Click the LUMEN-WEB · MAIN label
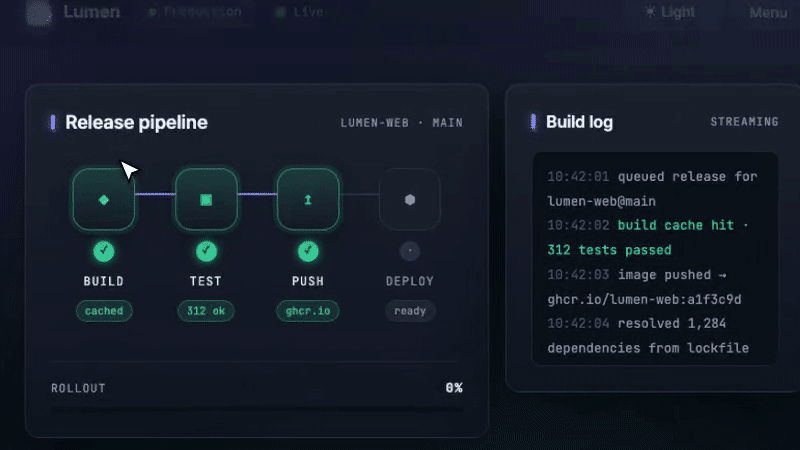This screenshot has width=800, height=450. click(x=402, y=123)
